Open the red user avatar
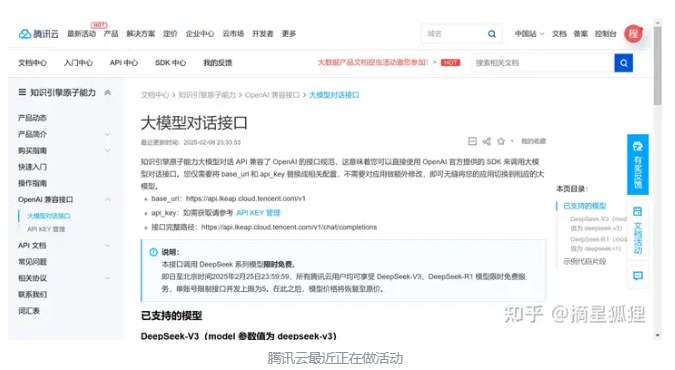675x370 pixels. tap(633, 34)
